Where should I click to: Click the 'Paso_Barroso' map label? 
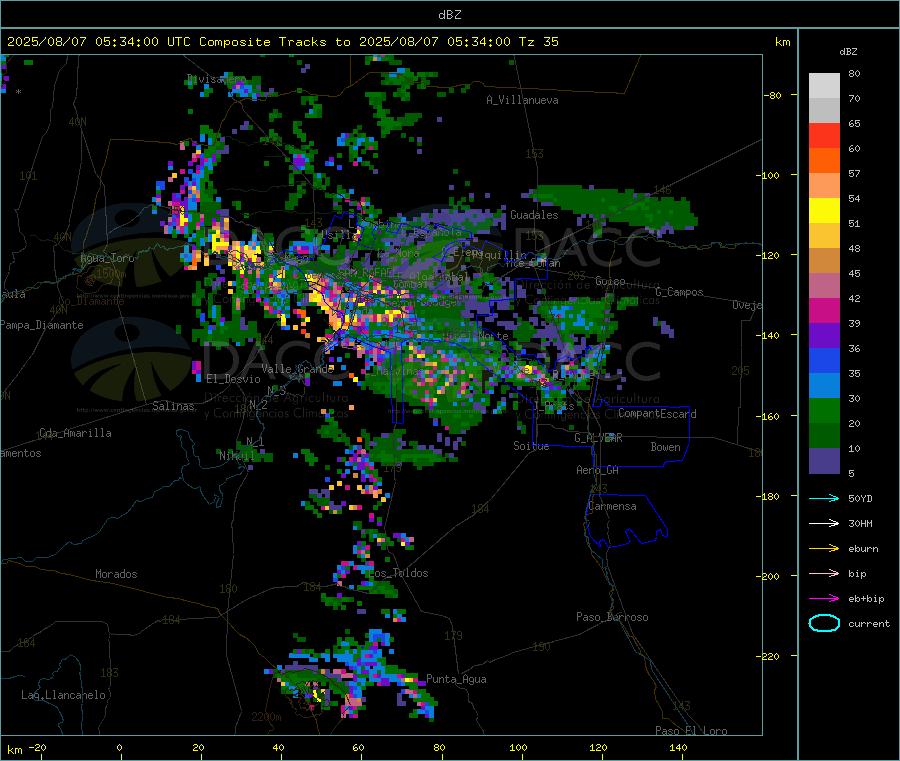(612, 617)
